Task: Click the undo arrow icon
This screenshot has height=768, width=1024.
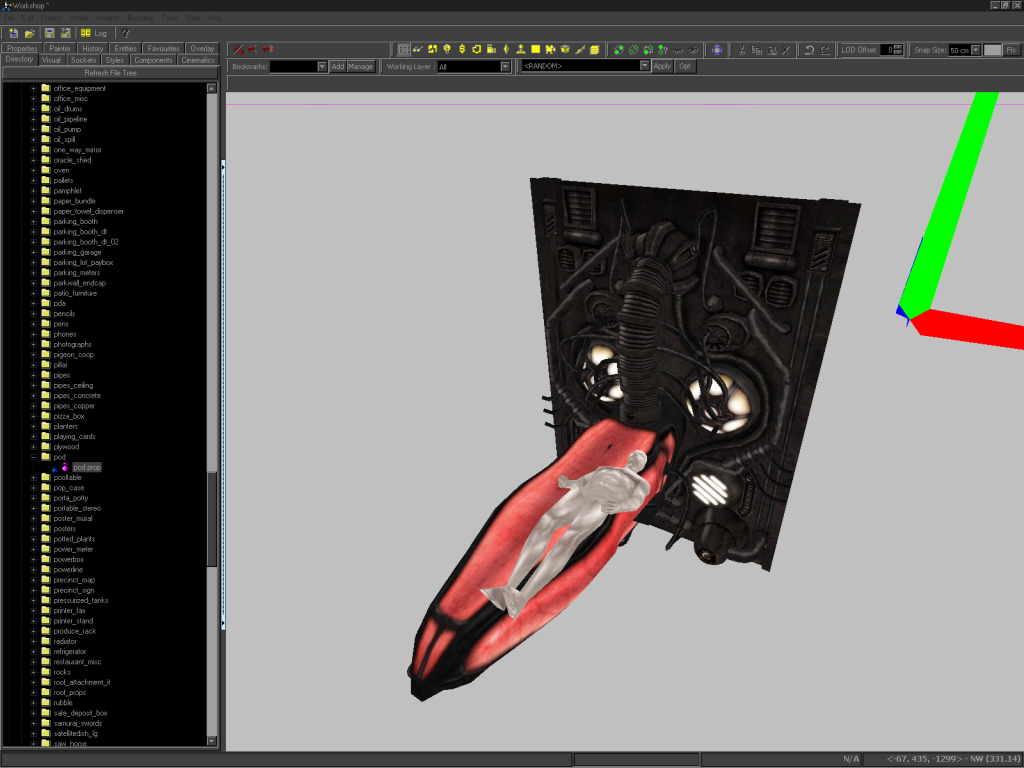Action: (810, 49)
